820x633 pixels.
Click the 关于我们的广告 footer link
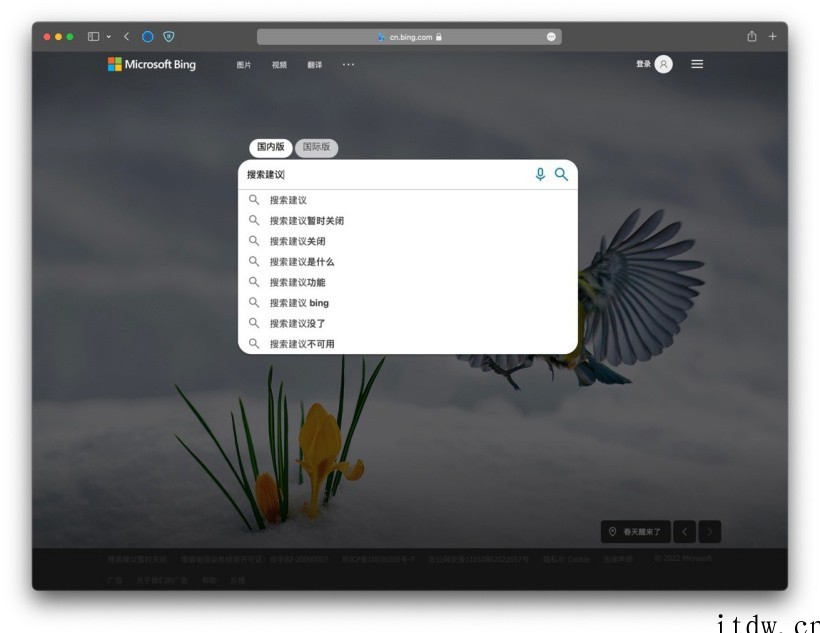(162, 580)
